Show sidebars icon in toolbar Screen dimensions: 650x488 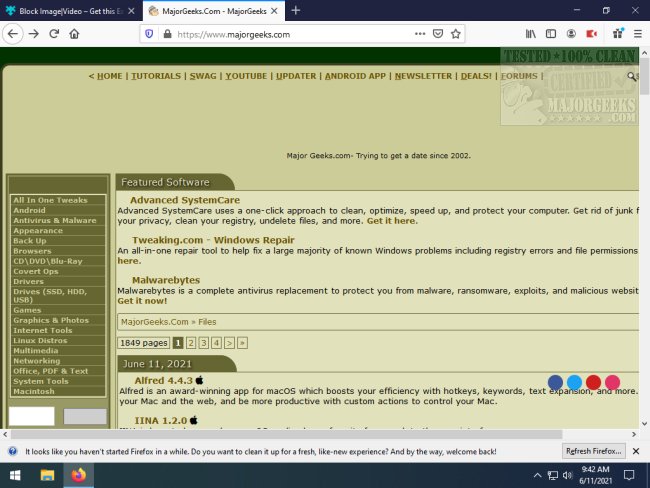[551, 34]
